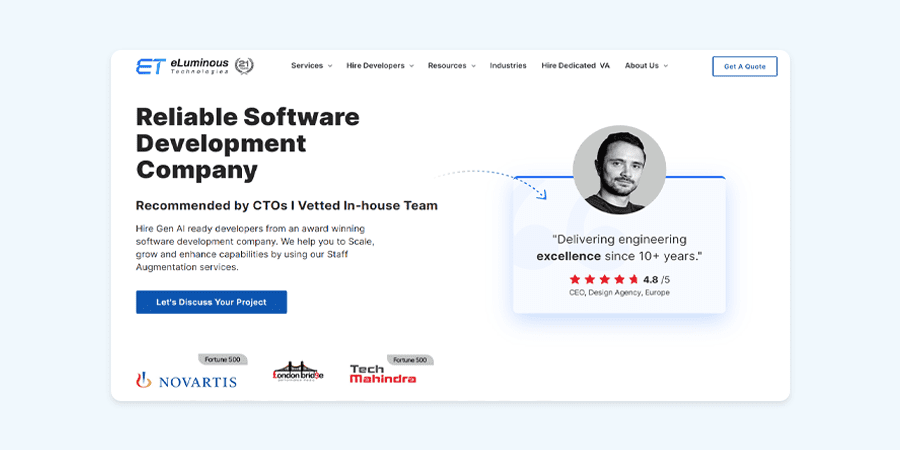Screen dimensions: 900x450
Task: Click the Fortune 500 tag above Tech Mahindra
Action: click(x=410, y=360)
